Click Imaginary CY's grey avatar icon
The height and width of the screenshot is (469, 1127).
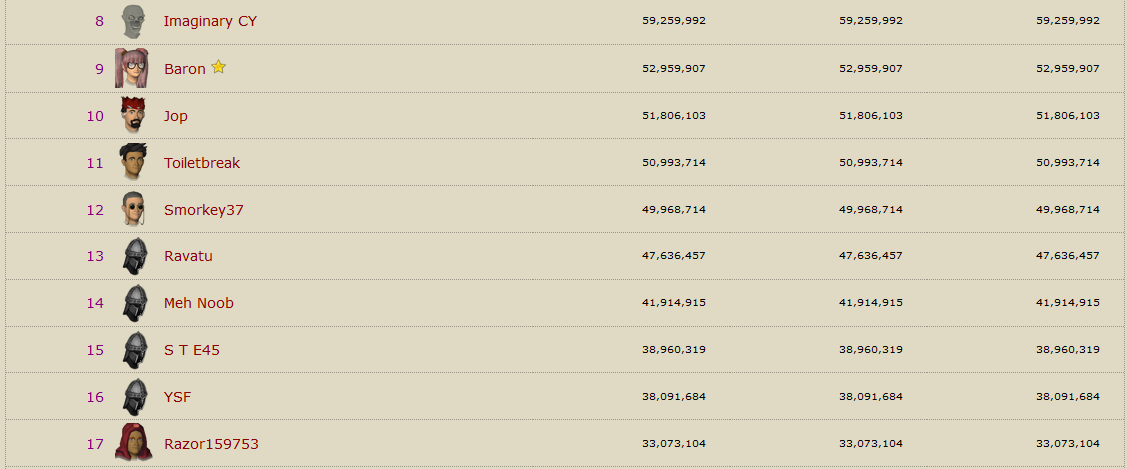tap(134, 21)
